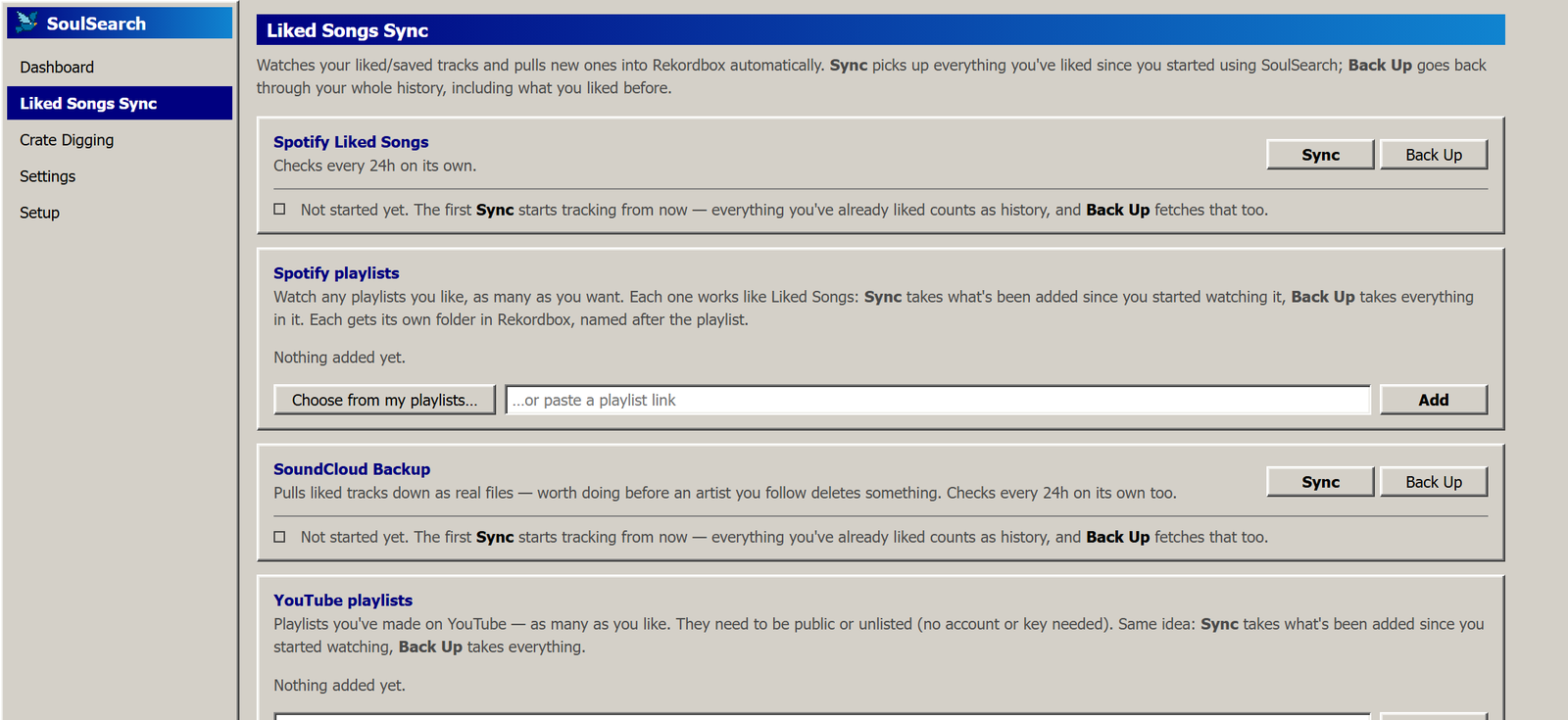
Task: Select Liked Songs Sync in sidebar
Action: click(x=120, y=103)
